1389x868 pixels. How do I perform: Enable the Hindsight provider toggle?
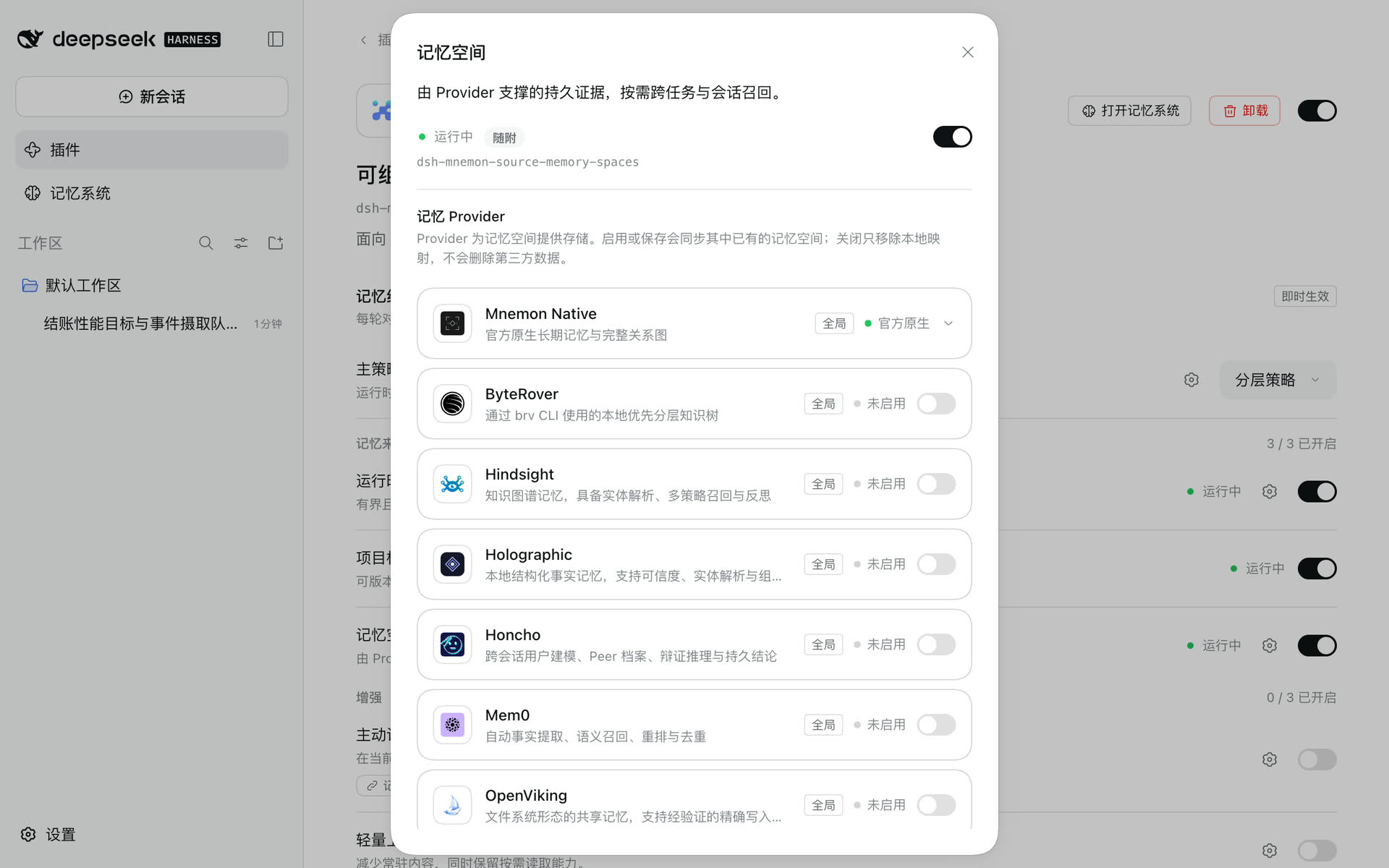pyautogui.click(x=936, y=484)
